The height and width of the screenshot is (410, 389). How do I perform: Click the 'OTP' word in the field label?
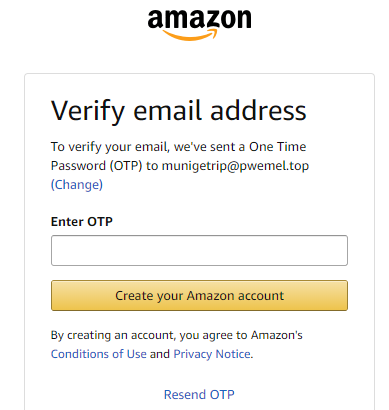pos(100,222)
